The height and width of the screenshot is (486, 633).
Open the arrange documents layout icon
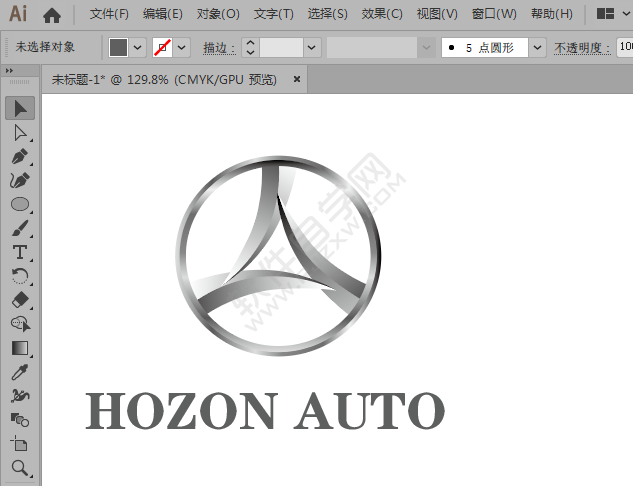click(605, 14)
